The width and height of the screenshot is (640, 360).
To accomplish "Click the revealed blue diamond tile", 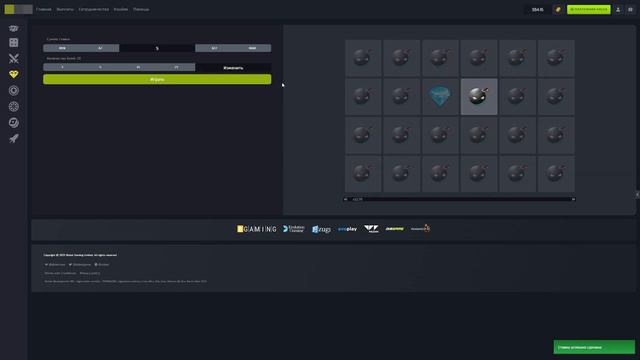I will [x=440, y=97].
